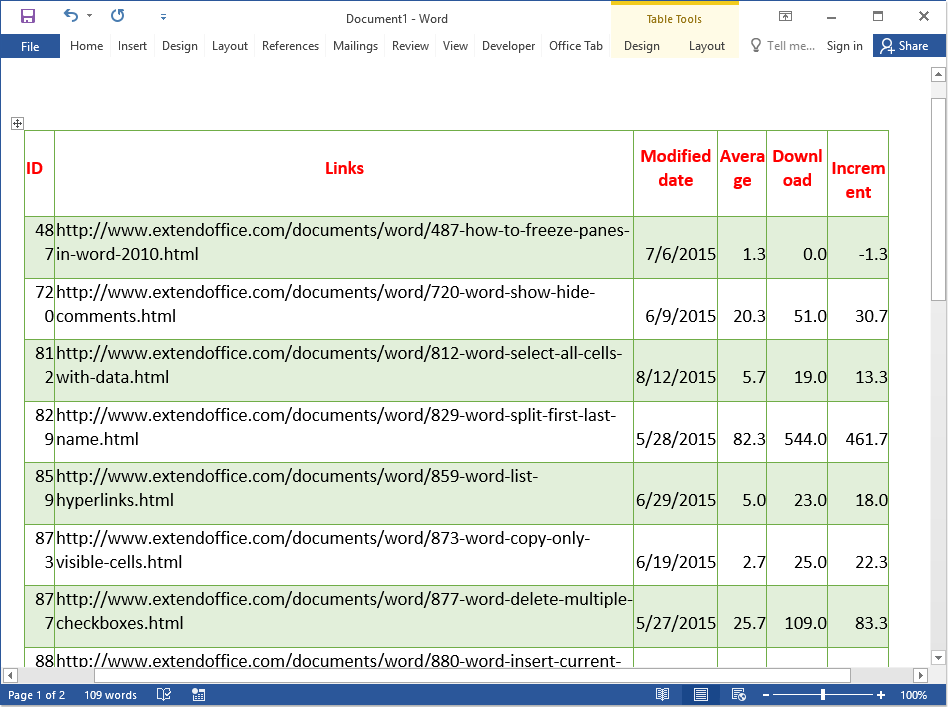948x707 pixels.
Task: Open Customize Quick Access Toolbar dropdown
Action: click(x=163, y=17)
